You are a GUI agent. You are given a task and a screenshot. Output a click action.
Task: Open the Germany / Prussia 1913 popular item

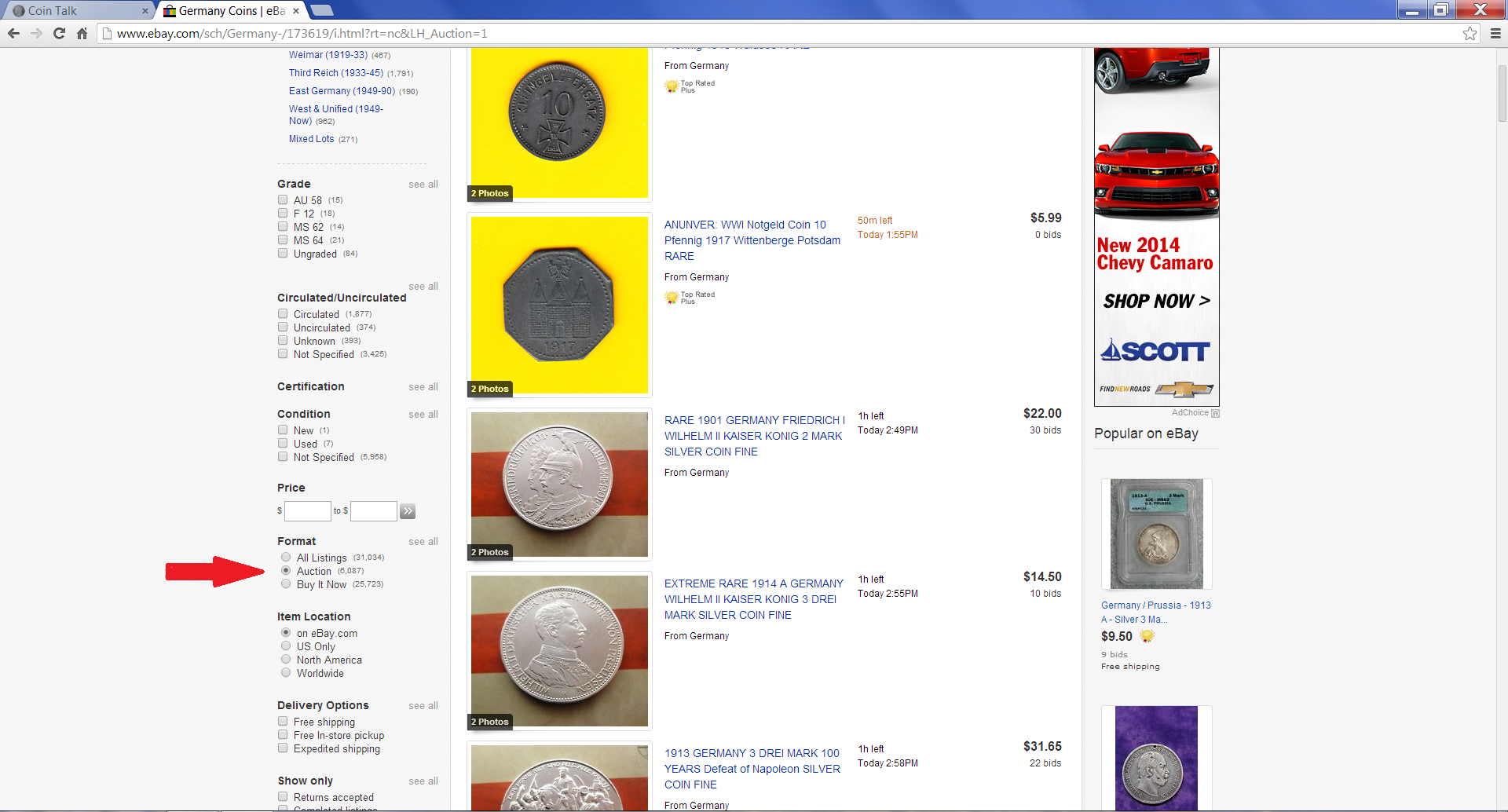pyautogui.click(x=1156, y=613)
